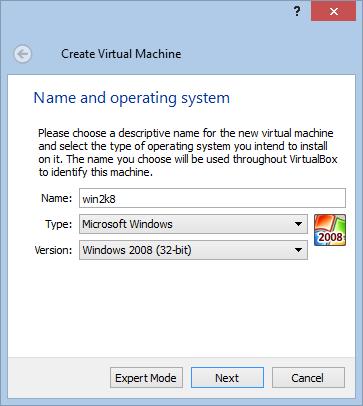The width and height of the screenshot is (363, 406).
Task: Open the list showing Windows 2008 (32-bit)
Action: (193, 250)
